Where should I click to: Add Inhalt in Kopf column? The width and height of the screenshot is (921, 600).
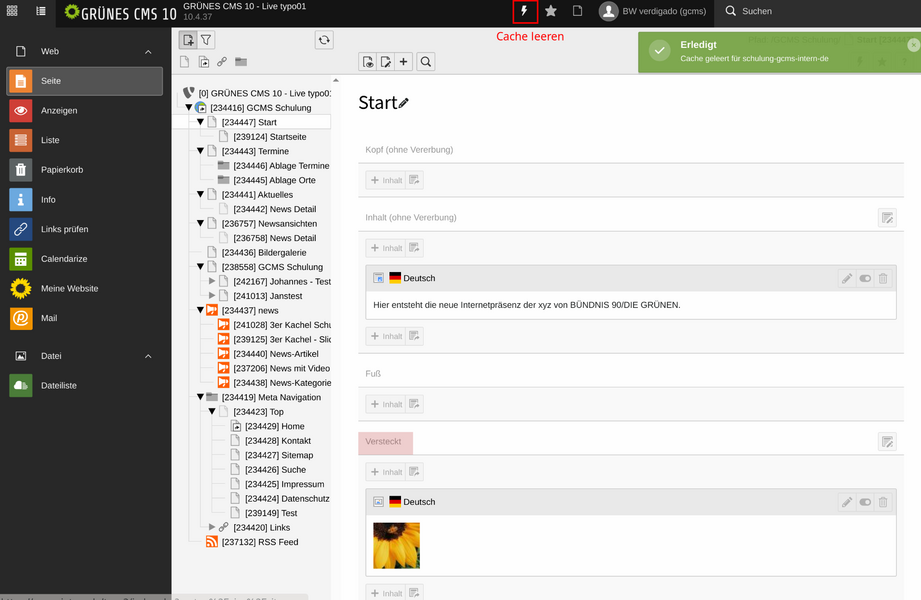[386, 180]
